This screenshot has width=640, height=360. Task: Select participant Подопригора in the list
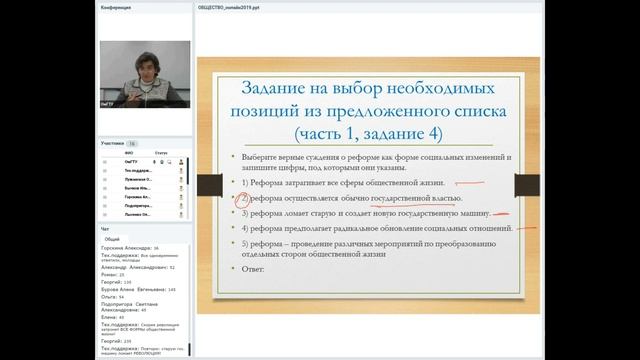(138, 206)
